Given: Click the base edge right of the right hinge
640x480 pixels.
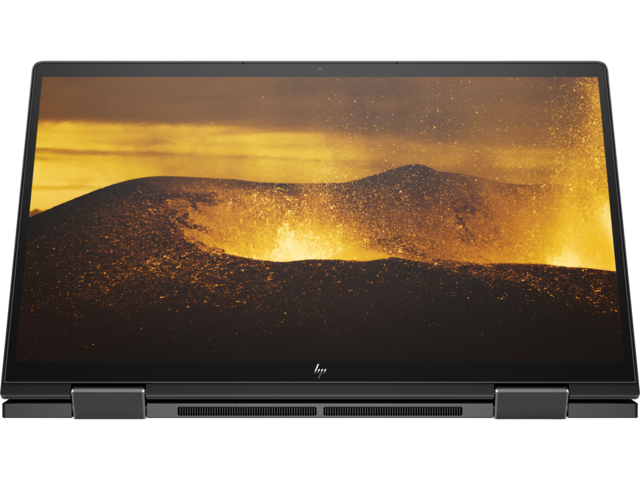Looking at the screenshot, I should pyautogui.click(x=603, y=408).
